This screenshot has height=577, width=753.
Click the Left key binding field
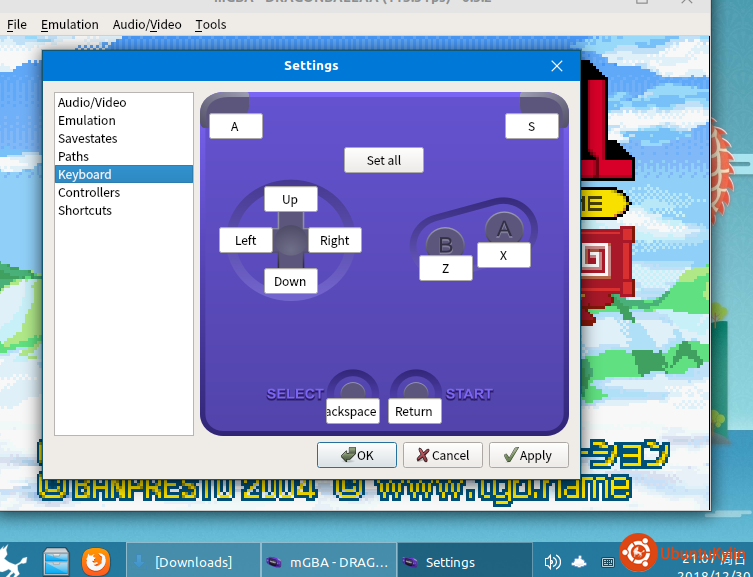tap(246, 240)
